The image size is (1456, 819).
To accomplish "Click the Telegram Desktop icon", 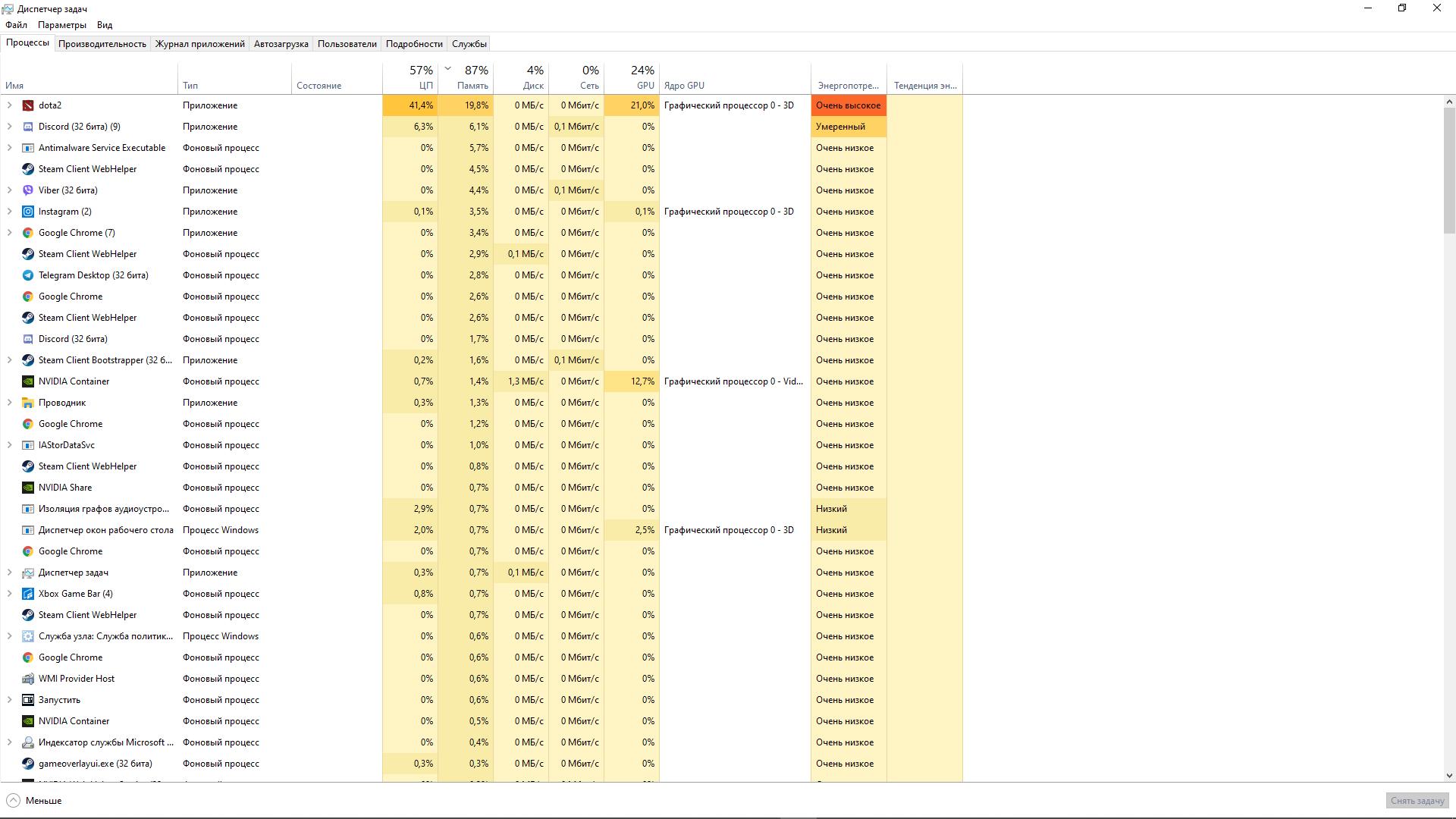I will [28, 275].
